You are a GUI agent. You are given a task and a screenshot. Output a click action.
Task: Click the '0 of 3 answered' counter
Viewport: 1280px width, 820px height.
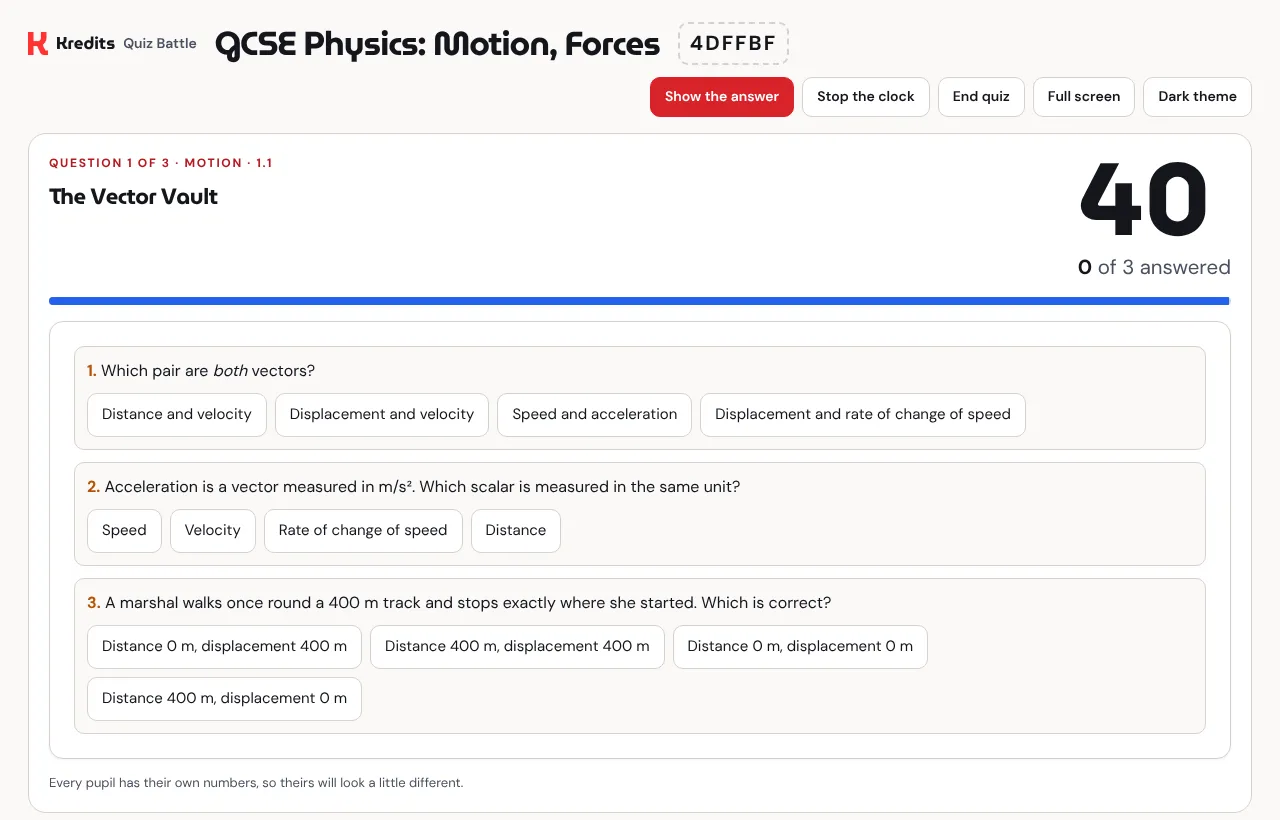pos(1154,267)
